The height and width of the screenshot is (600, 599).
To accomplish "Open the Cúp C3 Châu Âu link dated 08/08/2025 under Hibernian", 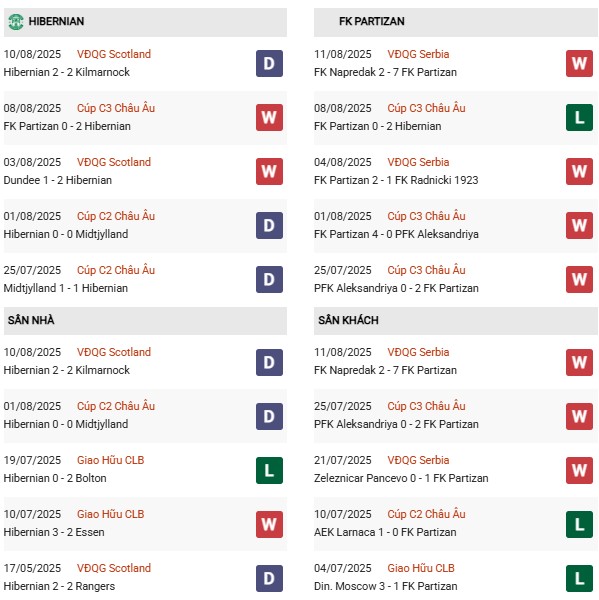I will pos(116,108).
